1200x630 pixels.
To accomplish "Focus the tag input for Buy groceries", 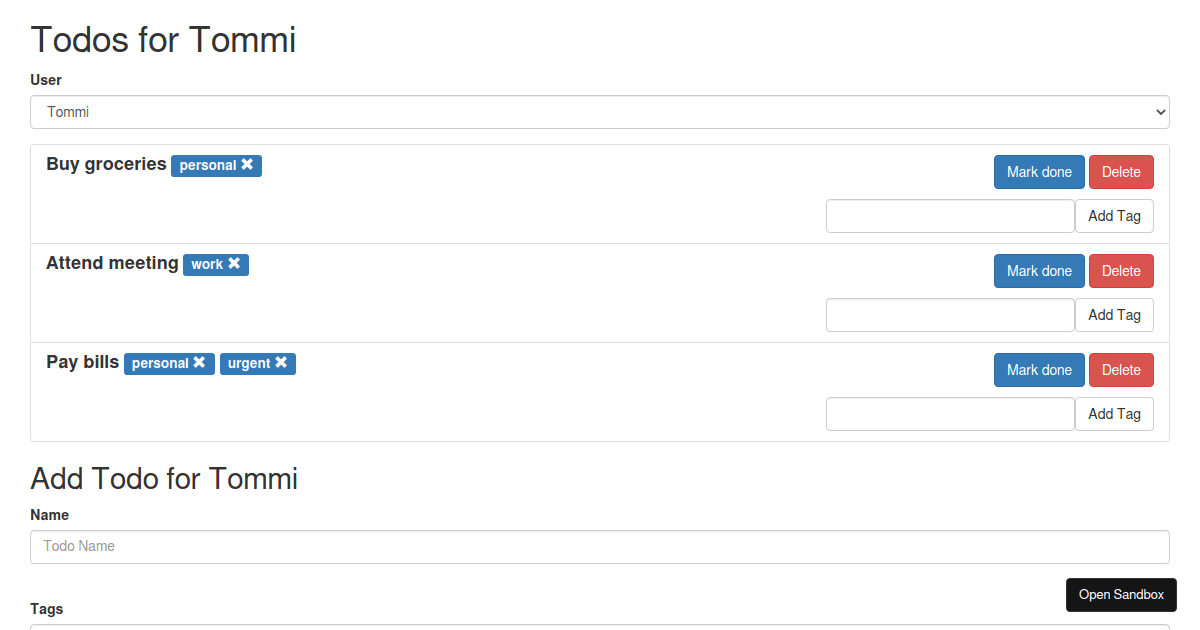I will click(x=950, y=216).
